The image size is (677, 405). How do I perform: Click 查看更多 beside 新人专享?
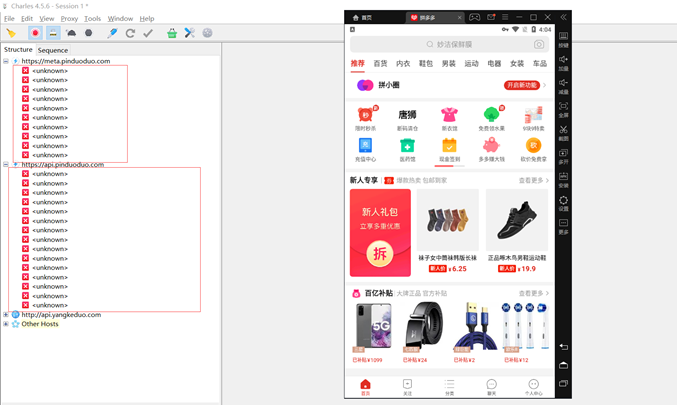tap(534, 180)
